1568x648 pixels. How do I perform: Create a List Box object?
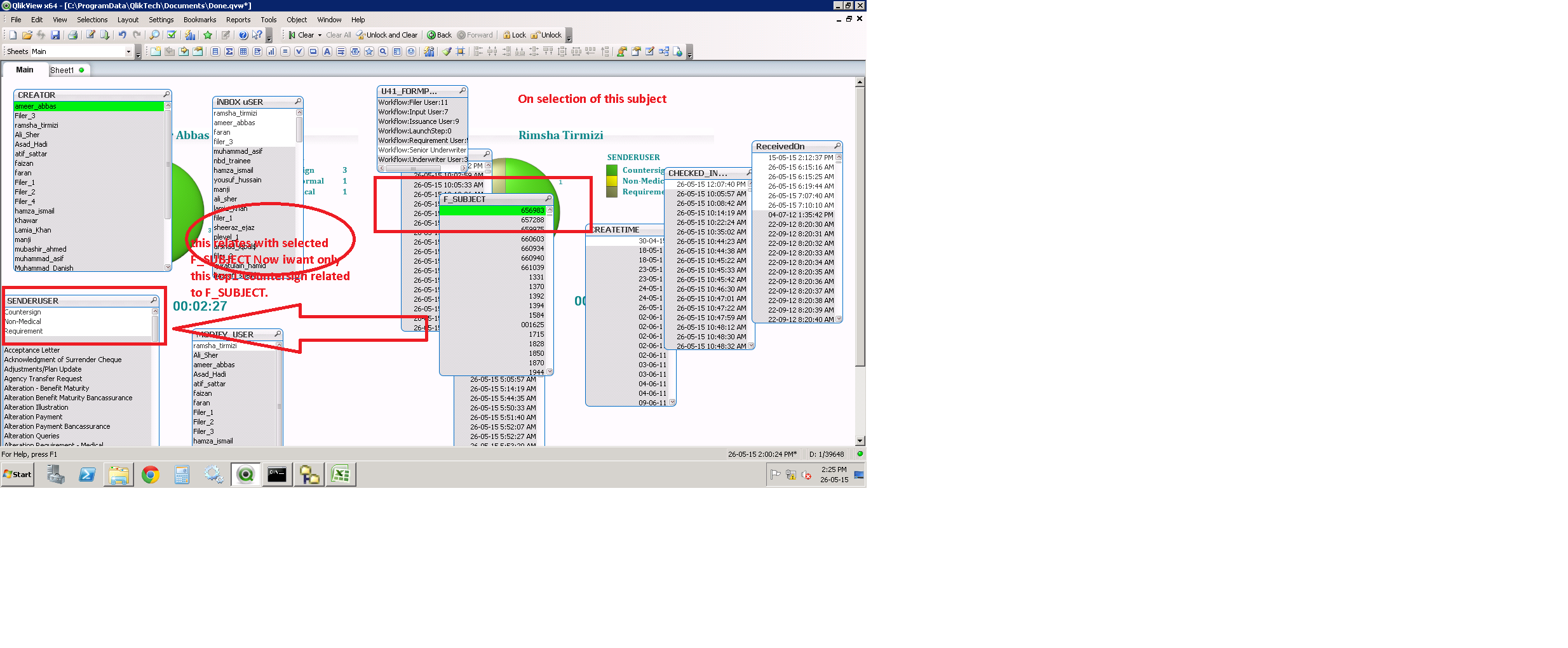click(215, 51)
